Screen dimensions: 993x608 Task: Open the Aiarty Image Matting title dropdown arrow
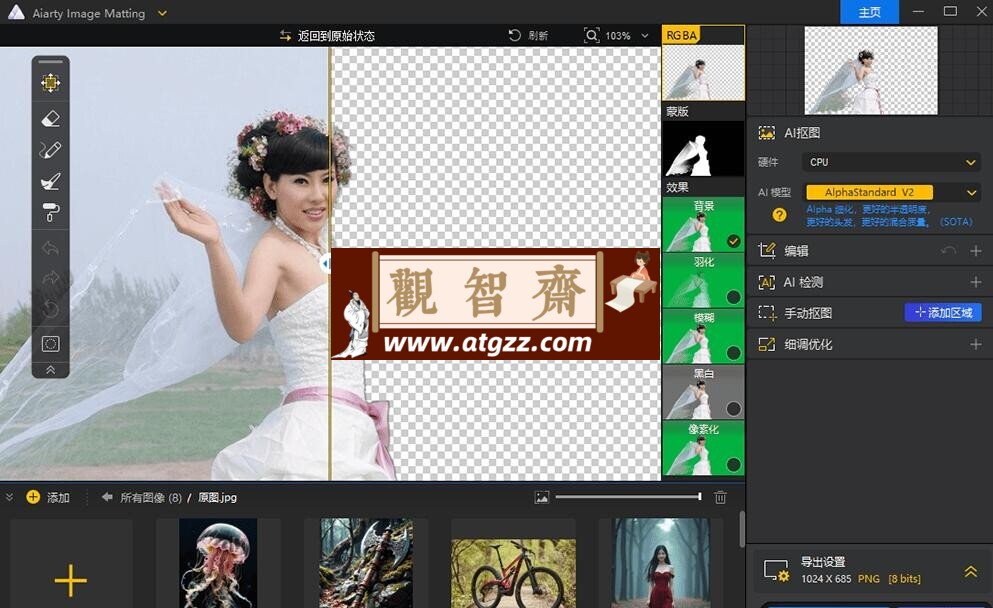(x=162, y=13)
